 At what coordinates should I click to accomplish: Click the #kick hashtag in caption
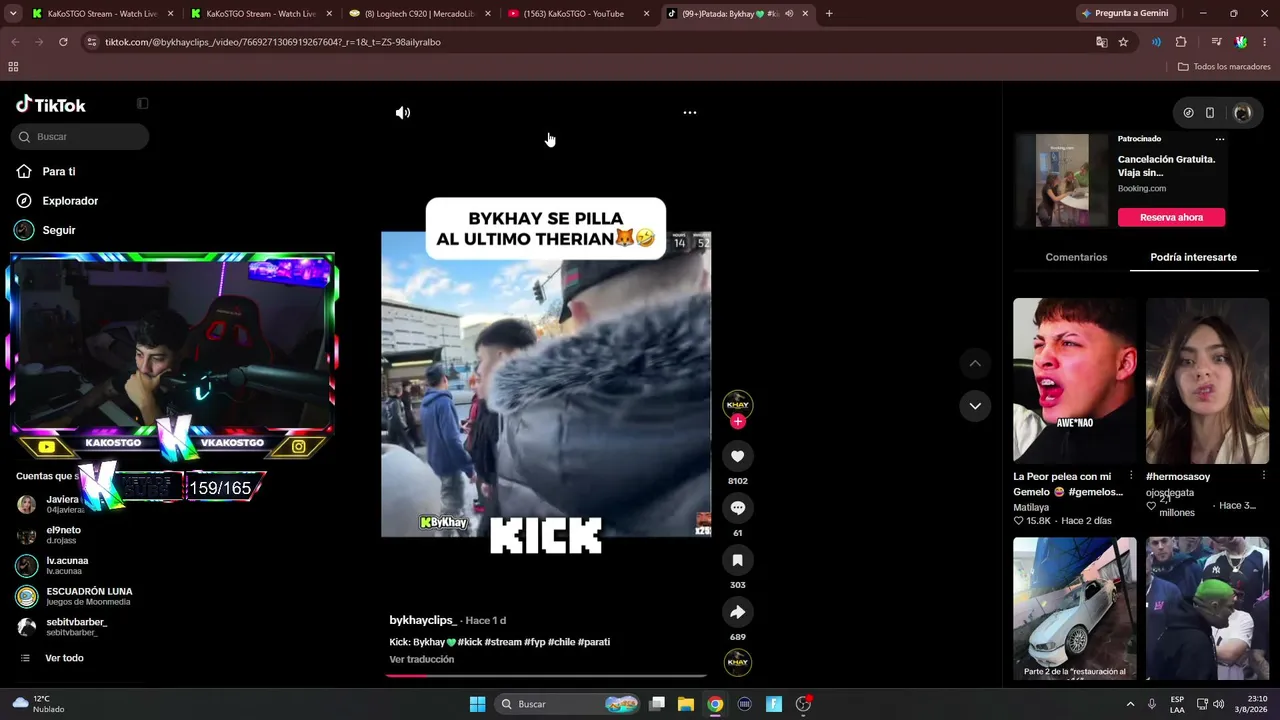pyautogui.click(x=470, y=642)
